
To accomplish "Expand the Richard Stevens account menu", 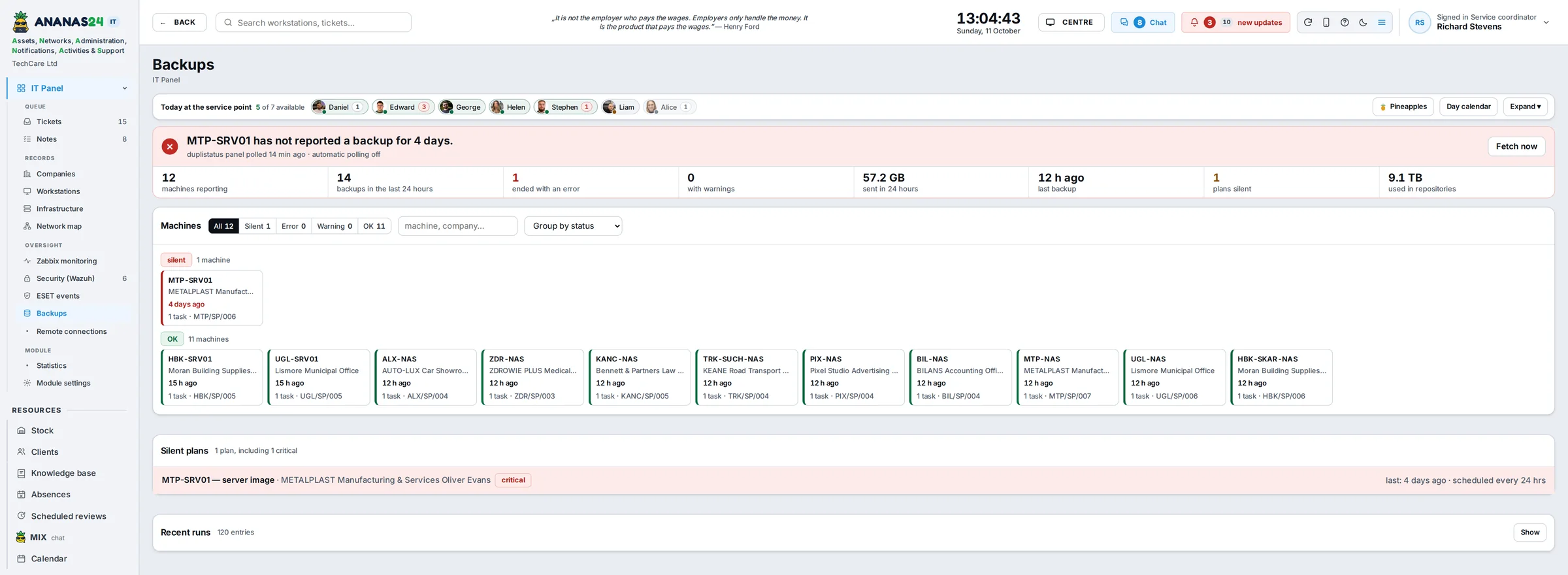I will pos(1546,22).
